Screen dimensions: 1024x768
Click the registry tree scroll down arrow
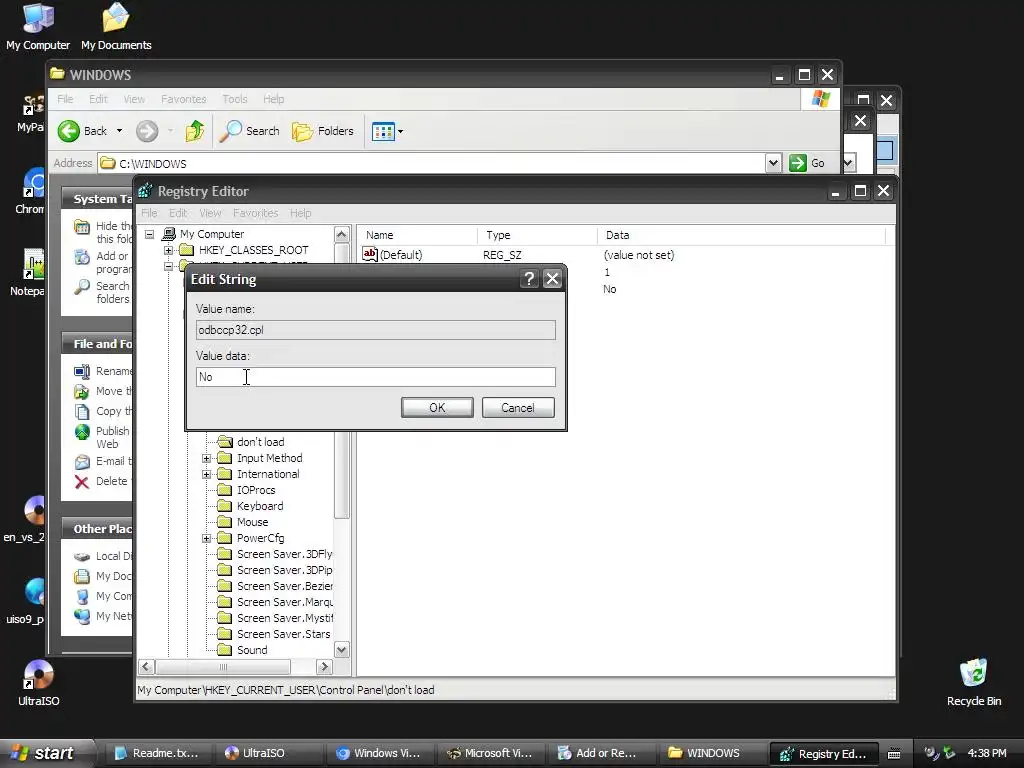[342, 650]
